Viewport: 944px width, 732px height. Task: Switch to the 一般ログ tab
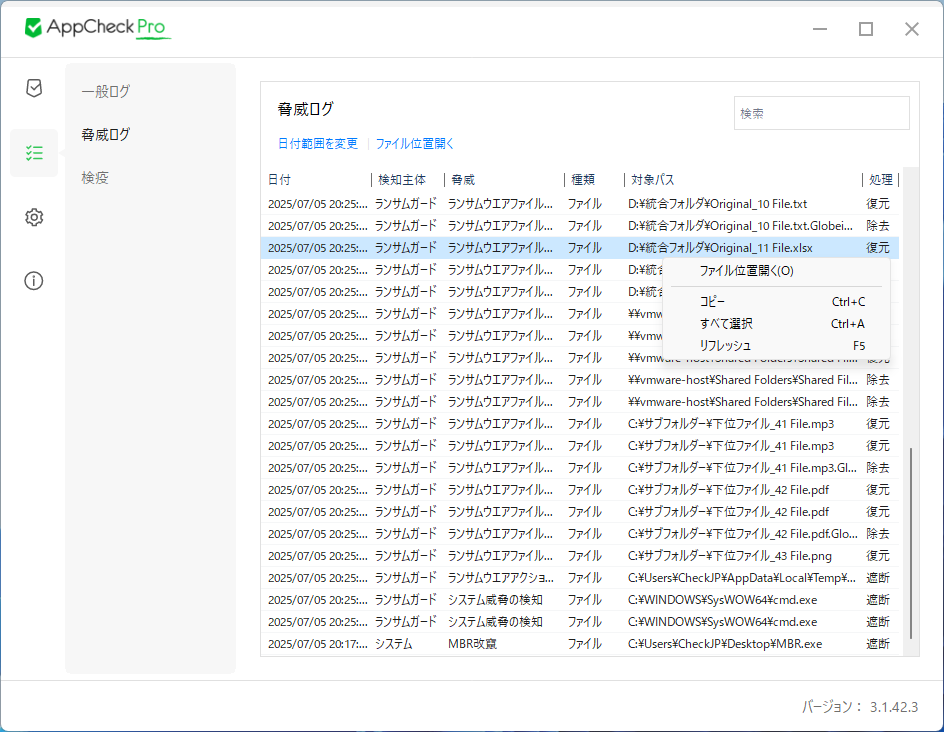[106, 92]
